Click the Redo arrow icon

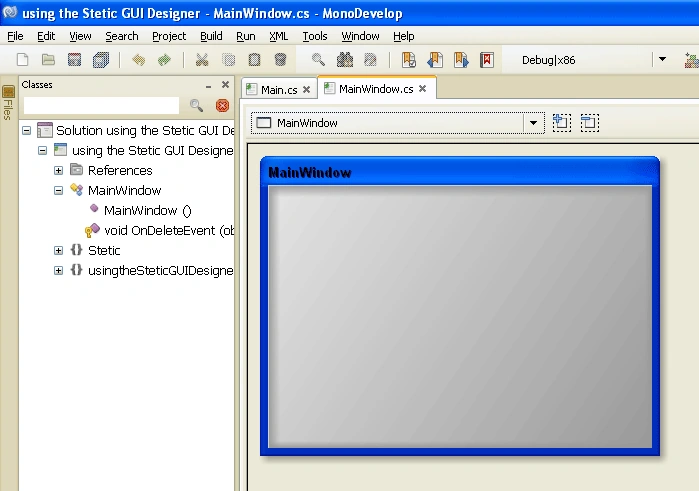coord(164,59)
